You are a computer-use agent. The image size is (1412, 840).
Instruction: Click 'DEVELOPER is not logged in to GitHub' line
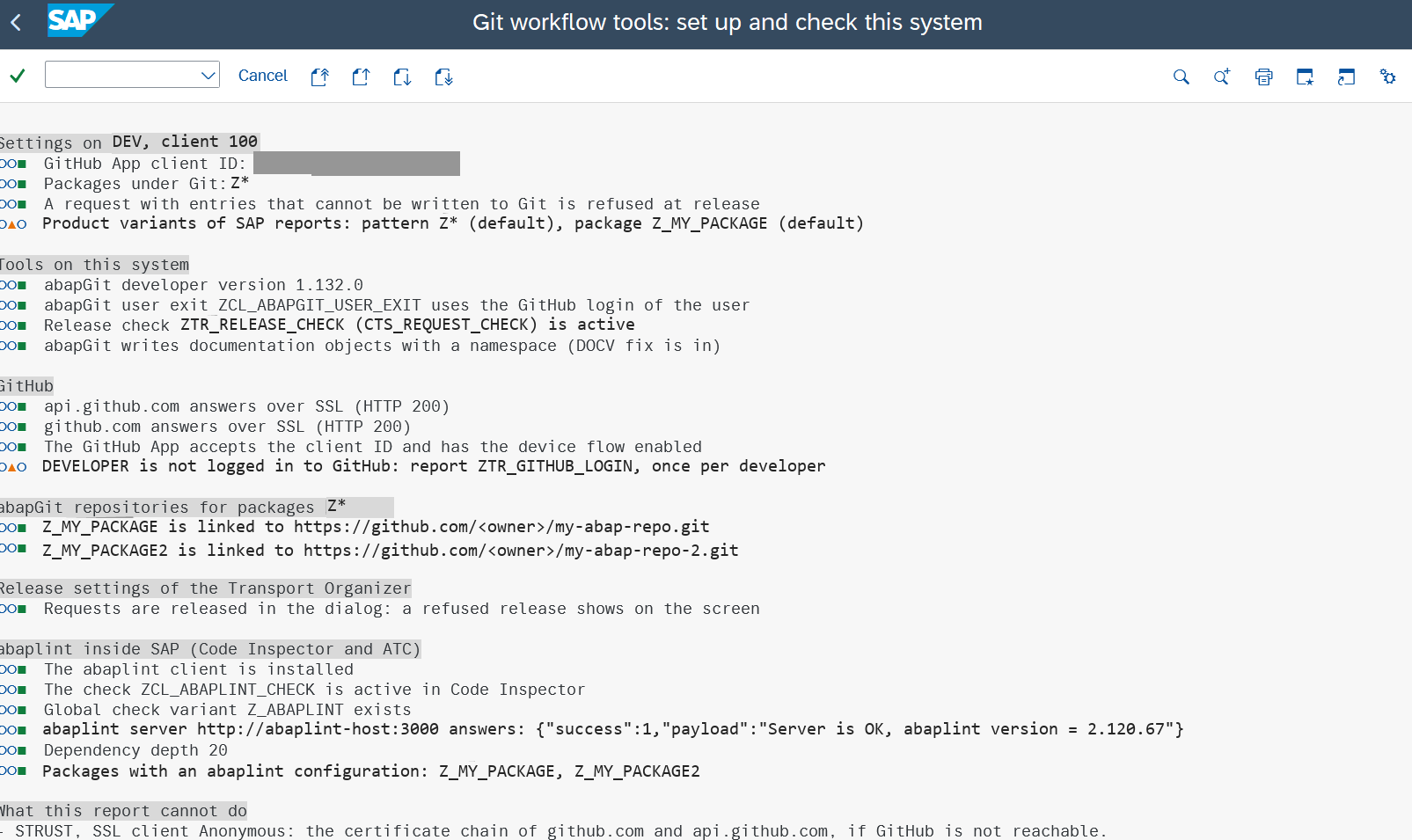pos(434,466)
